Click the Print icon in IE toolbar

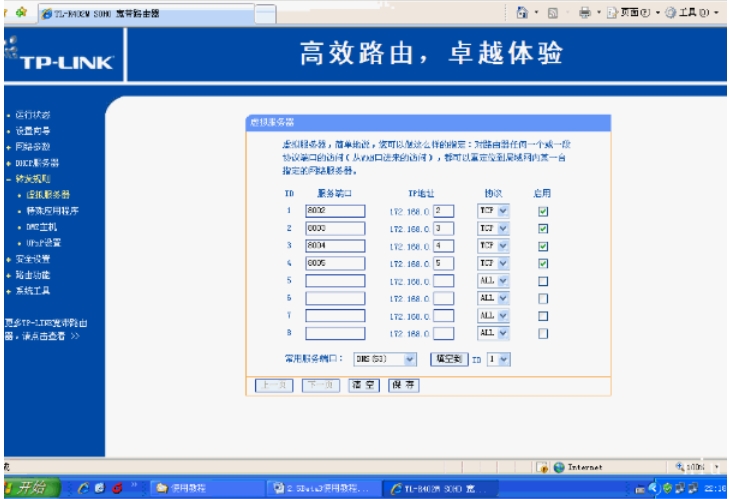(585, 13)
